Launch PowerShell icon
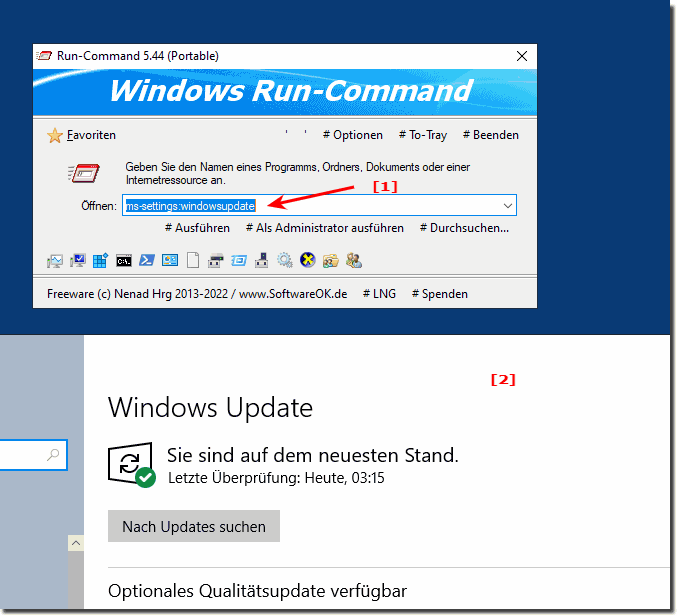 pos(147,260)
